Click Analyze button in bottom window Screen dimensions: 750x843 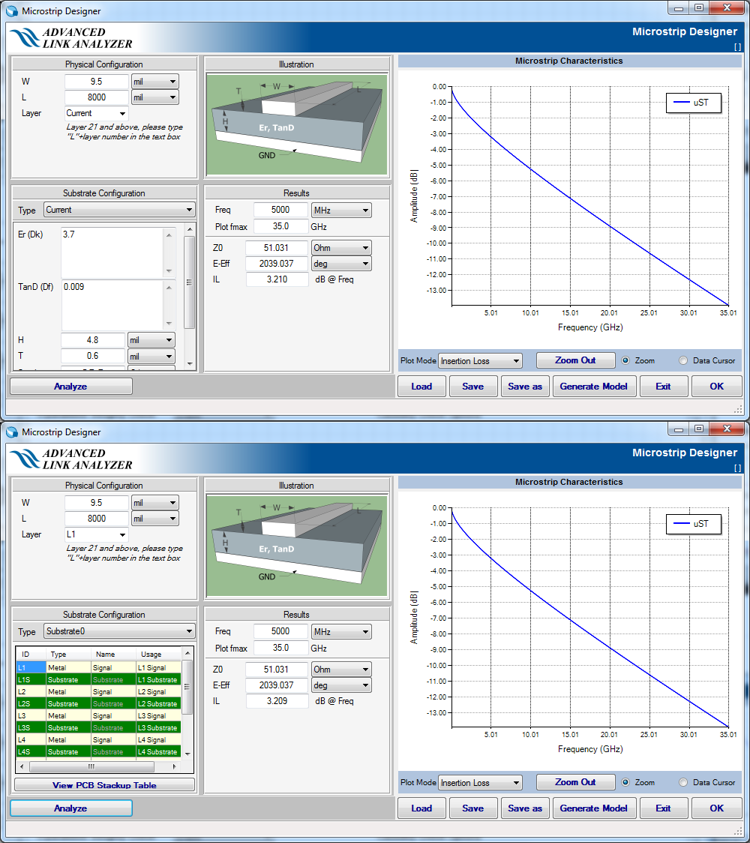71,808
